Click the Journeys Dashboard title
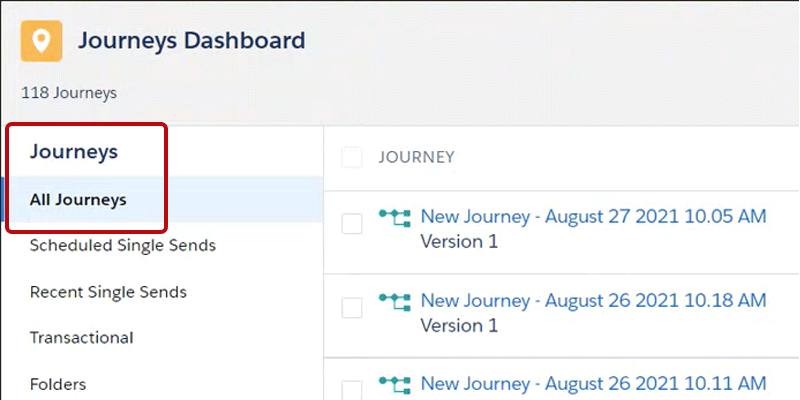The width and height of the screenshot is (800, 400). pos(191,41)
